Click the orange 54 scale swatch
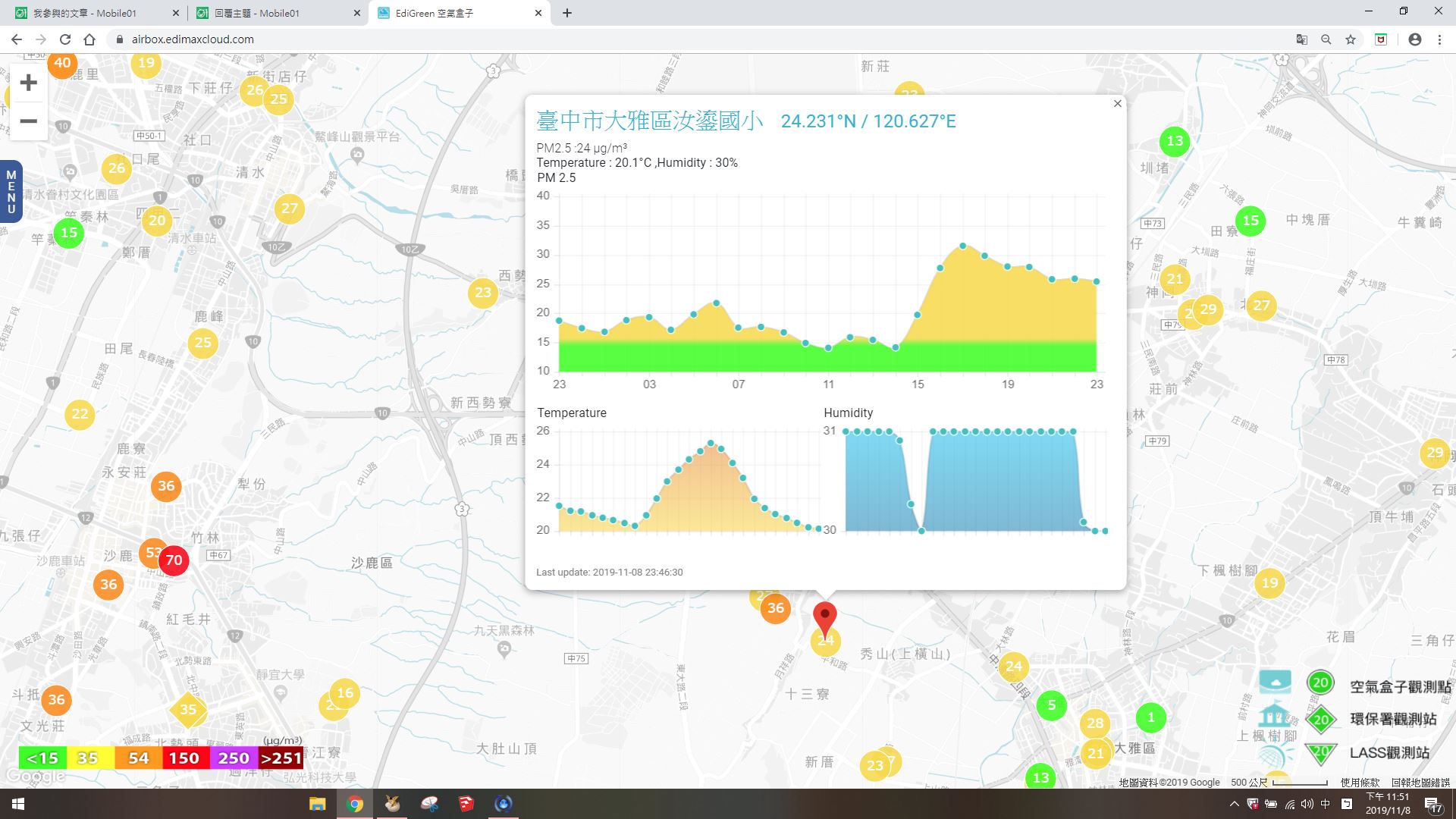This screenshot has height=819, width=1456. coord(138,758)
